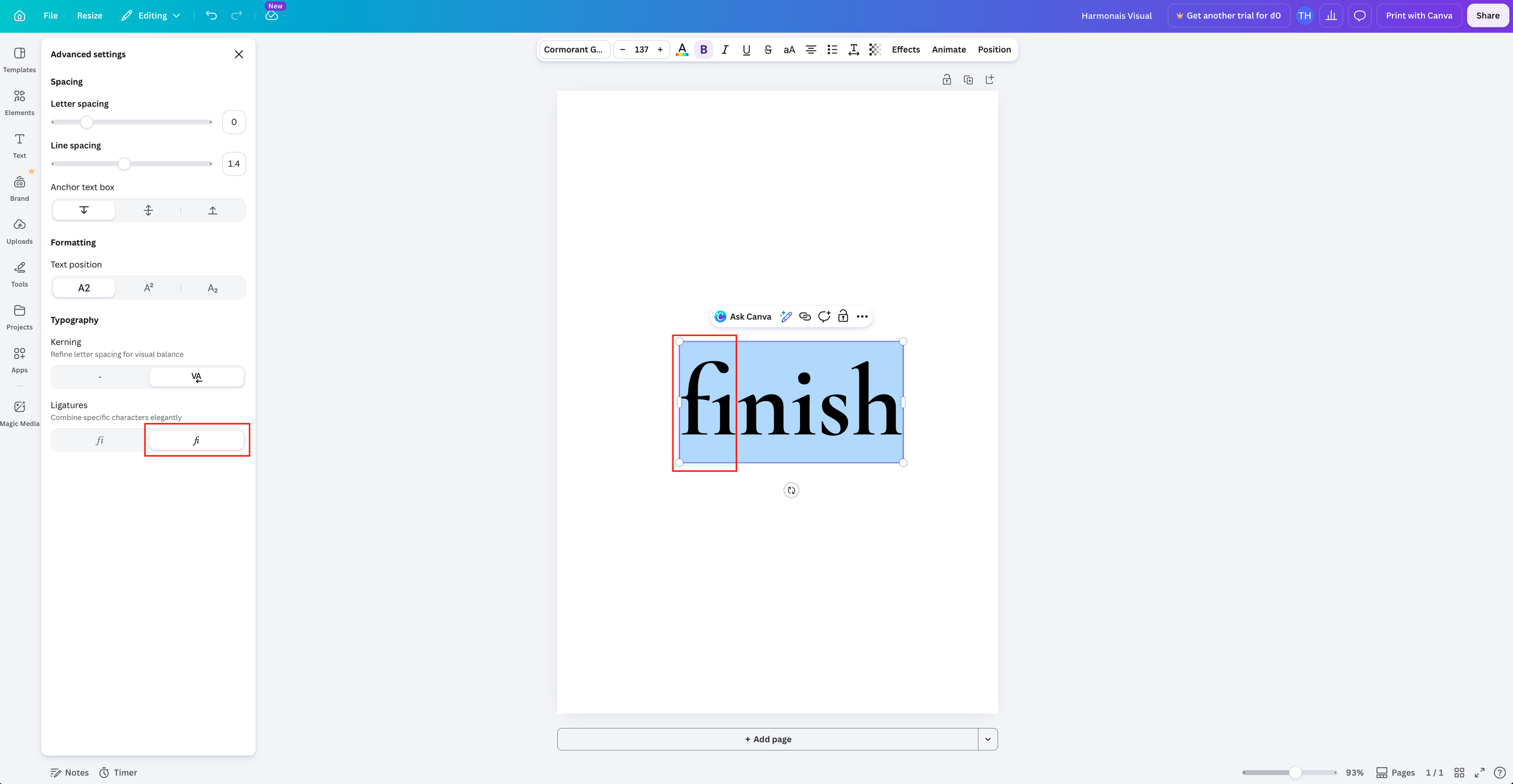Undo the last action
Screen dimensions: 1513x784
[x=211, y=16]
